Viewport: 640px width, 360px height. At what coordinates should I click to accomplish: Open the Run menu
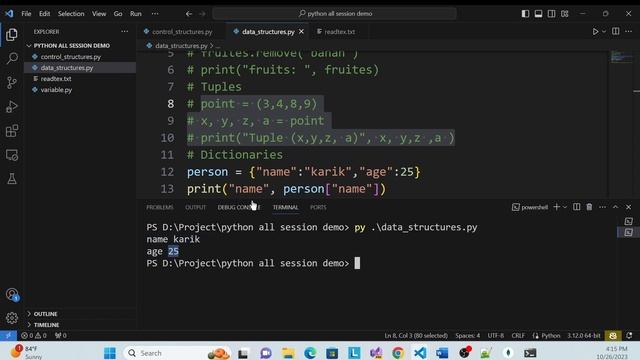click(136, 13)
